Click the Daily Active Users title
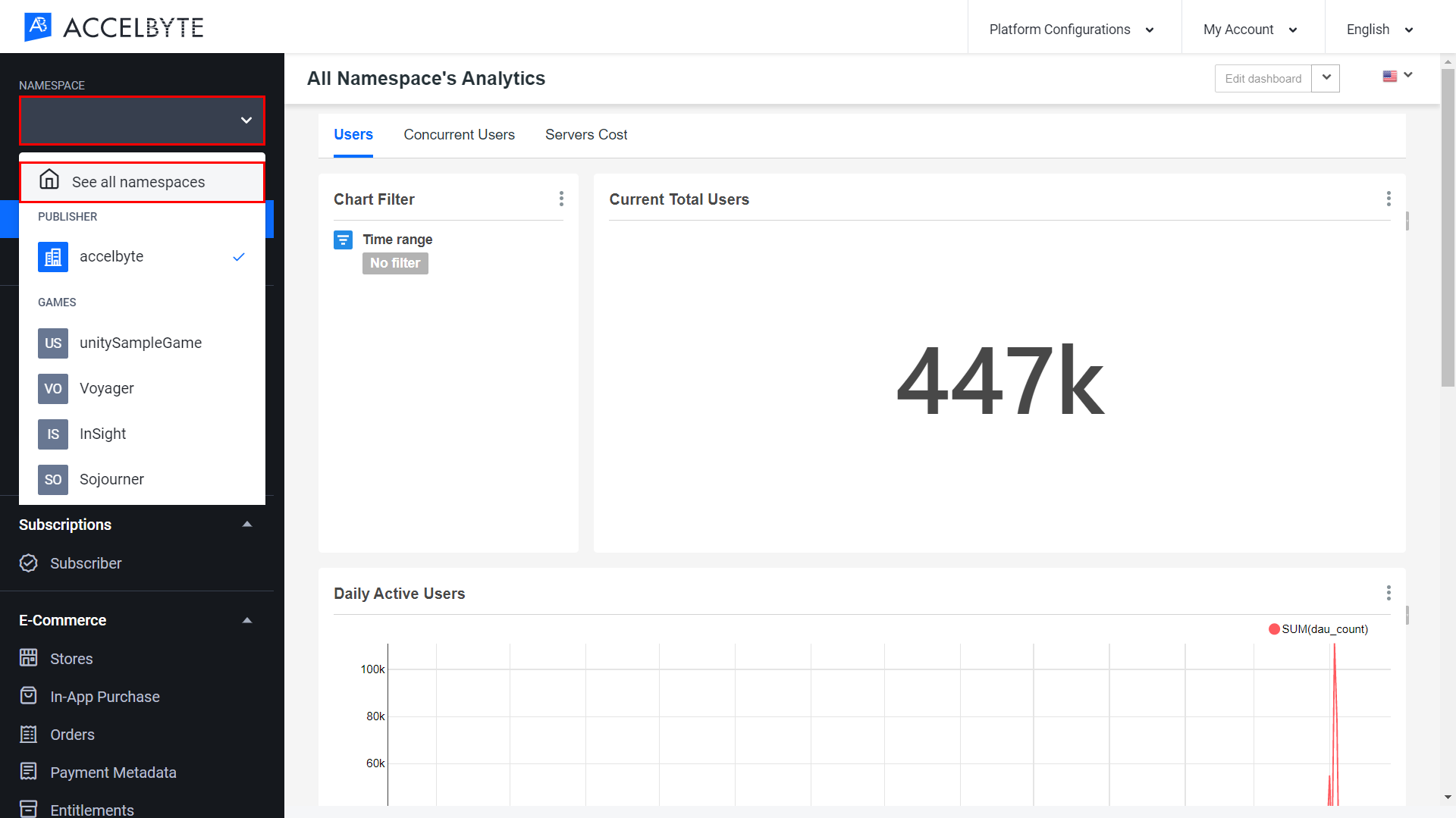 click(399, 594)
